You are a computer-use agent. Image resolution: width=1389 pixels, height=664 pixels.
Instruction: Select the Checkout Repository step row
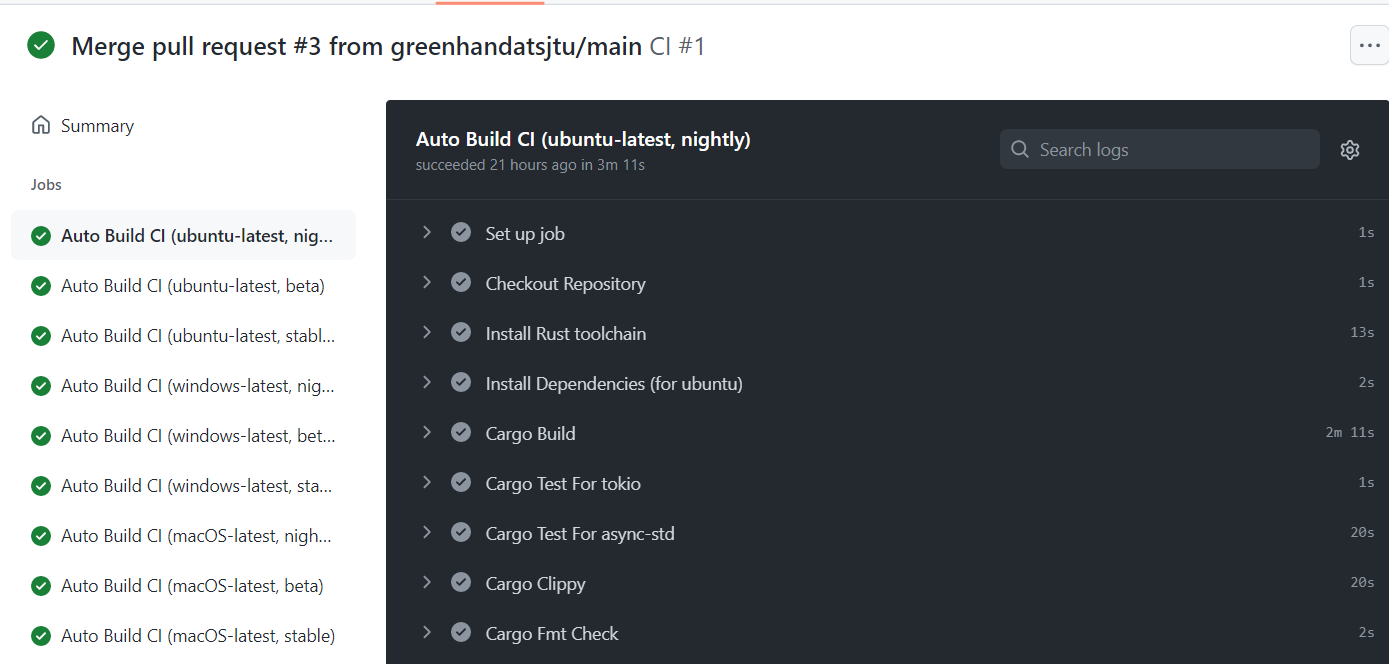[x=565, y=282]
